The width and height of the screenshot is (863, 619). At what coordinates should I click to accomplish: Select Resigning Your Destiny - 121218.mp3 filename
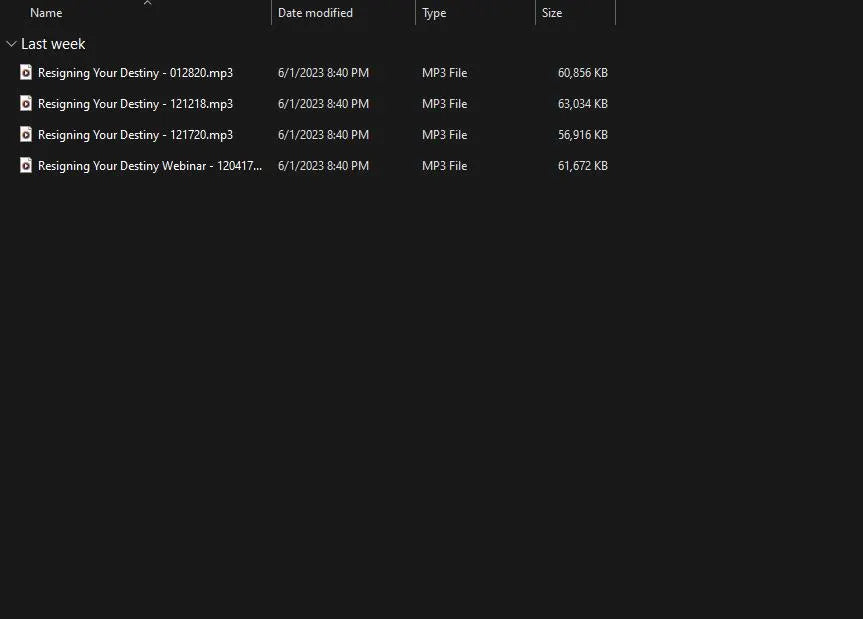(x=135, y=104)
